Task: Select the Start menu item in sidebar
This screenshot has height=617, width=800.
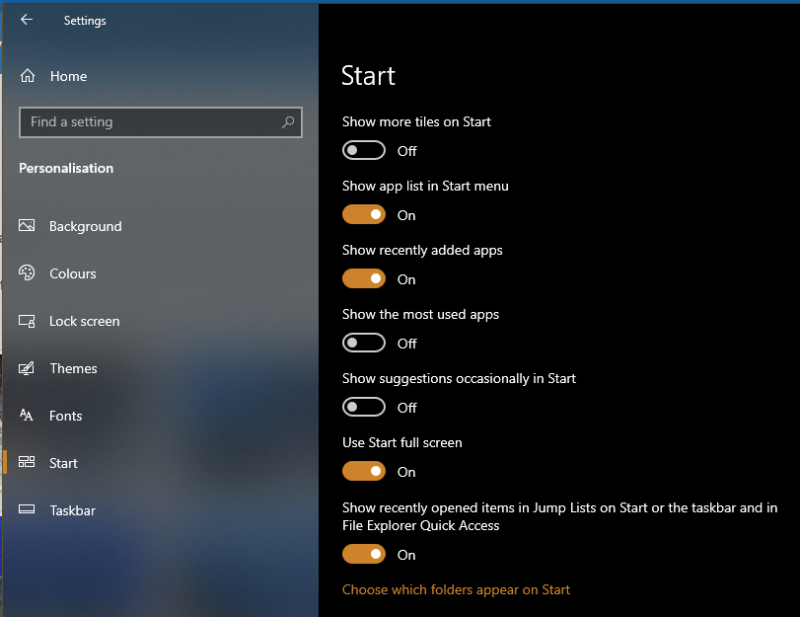Action: point(63,463)
